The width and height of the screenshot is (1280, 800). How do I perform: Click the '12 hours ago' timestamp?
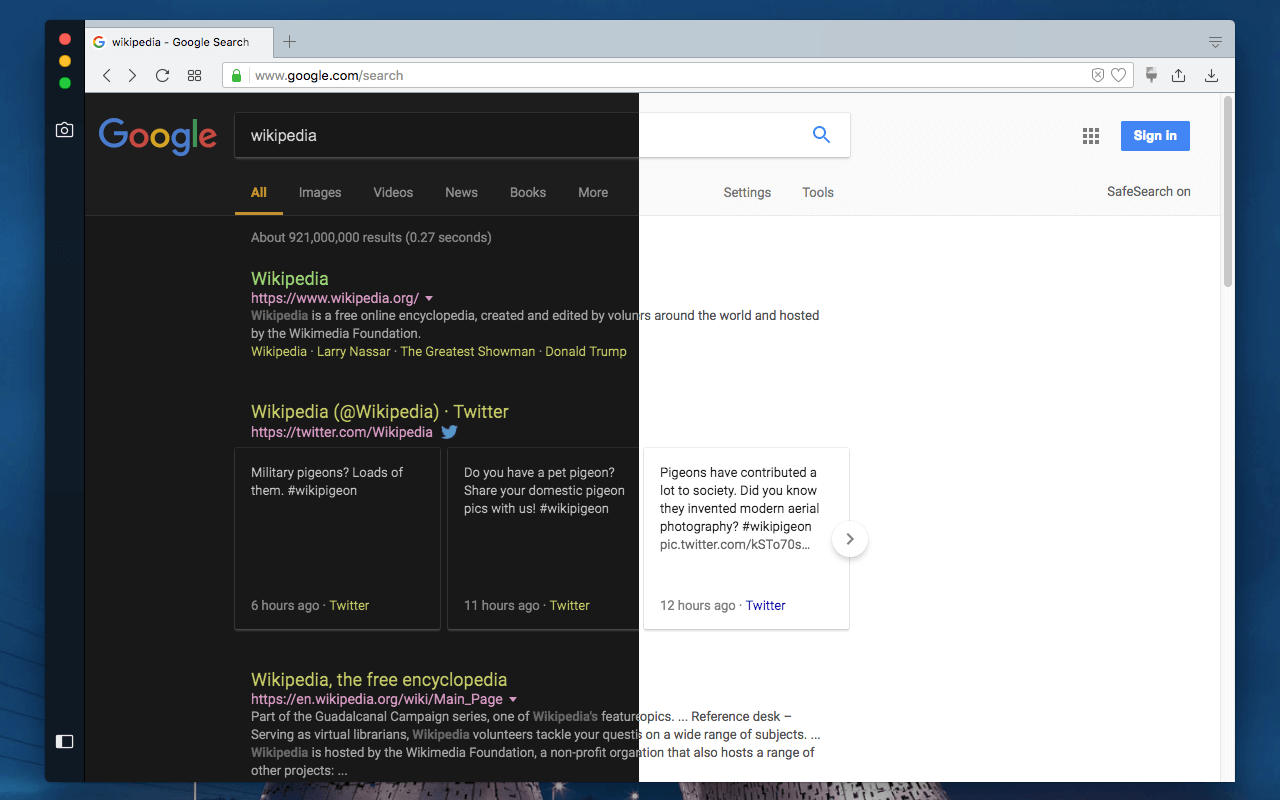tap(698, 606)
